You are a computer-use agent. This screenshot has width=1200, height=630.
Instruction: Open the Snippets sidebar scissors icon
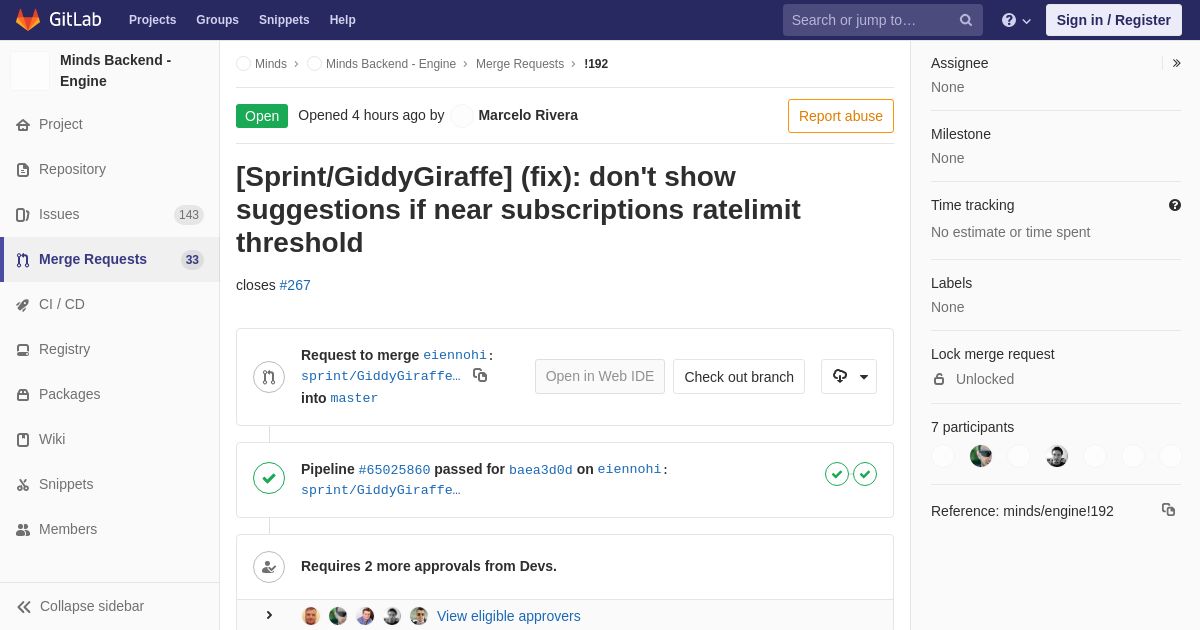pyautogui.click(x=23, y=485)
